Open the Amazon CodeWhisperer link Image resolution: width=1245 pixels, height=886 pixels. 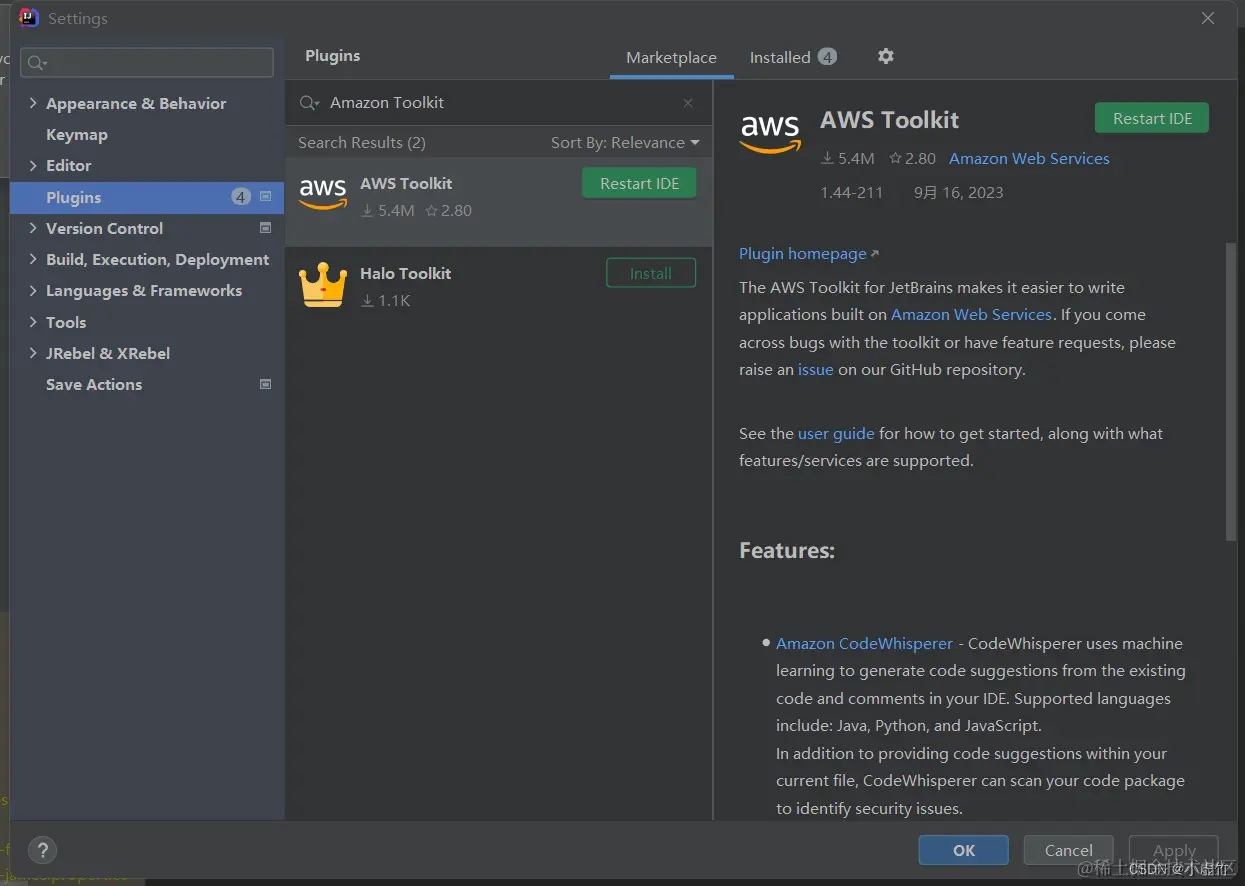click(x=864, y=643)
